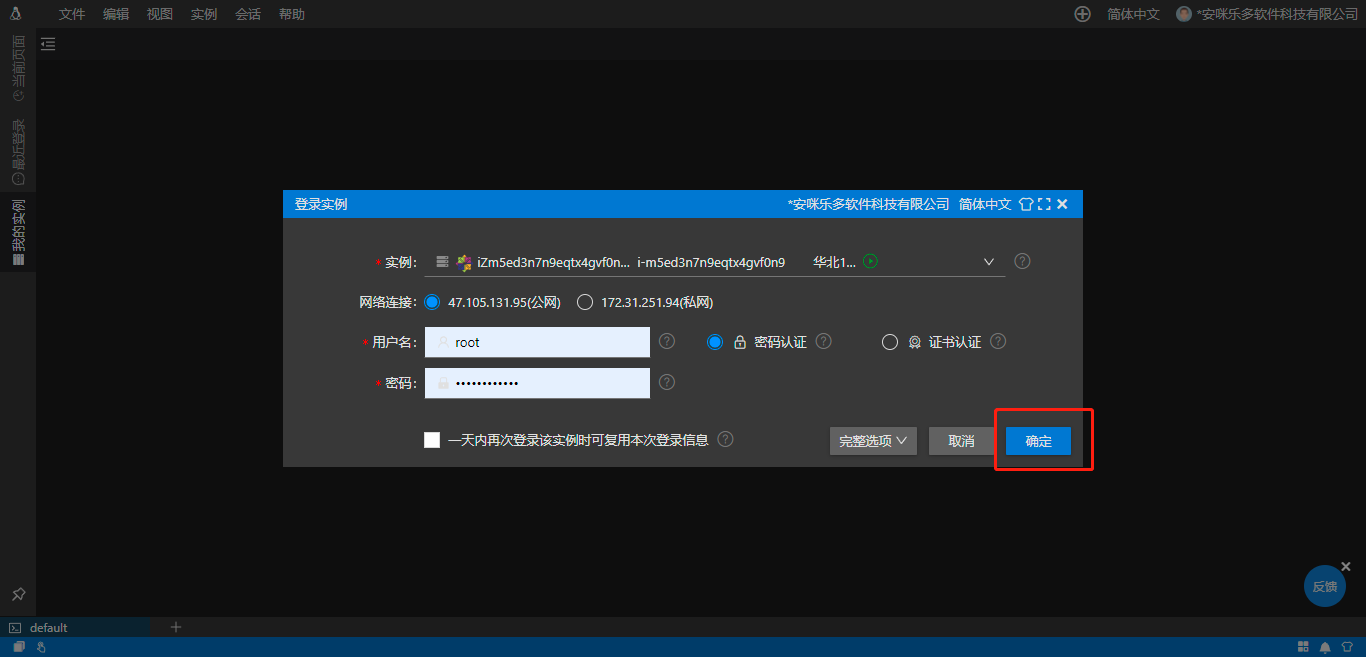
Task: Click the hand pointer icon in status bar
Action: tap(41, 647)
